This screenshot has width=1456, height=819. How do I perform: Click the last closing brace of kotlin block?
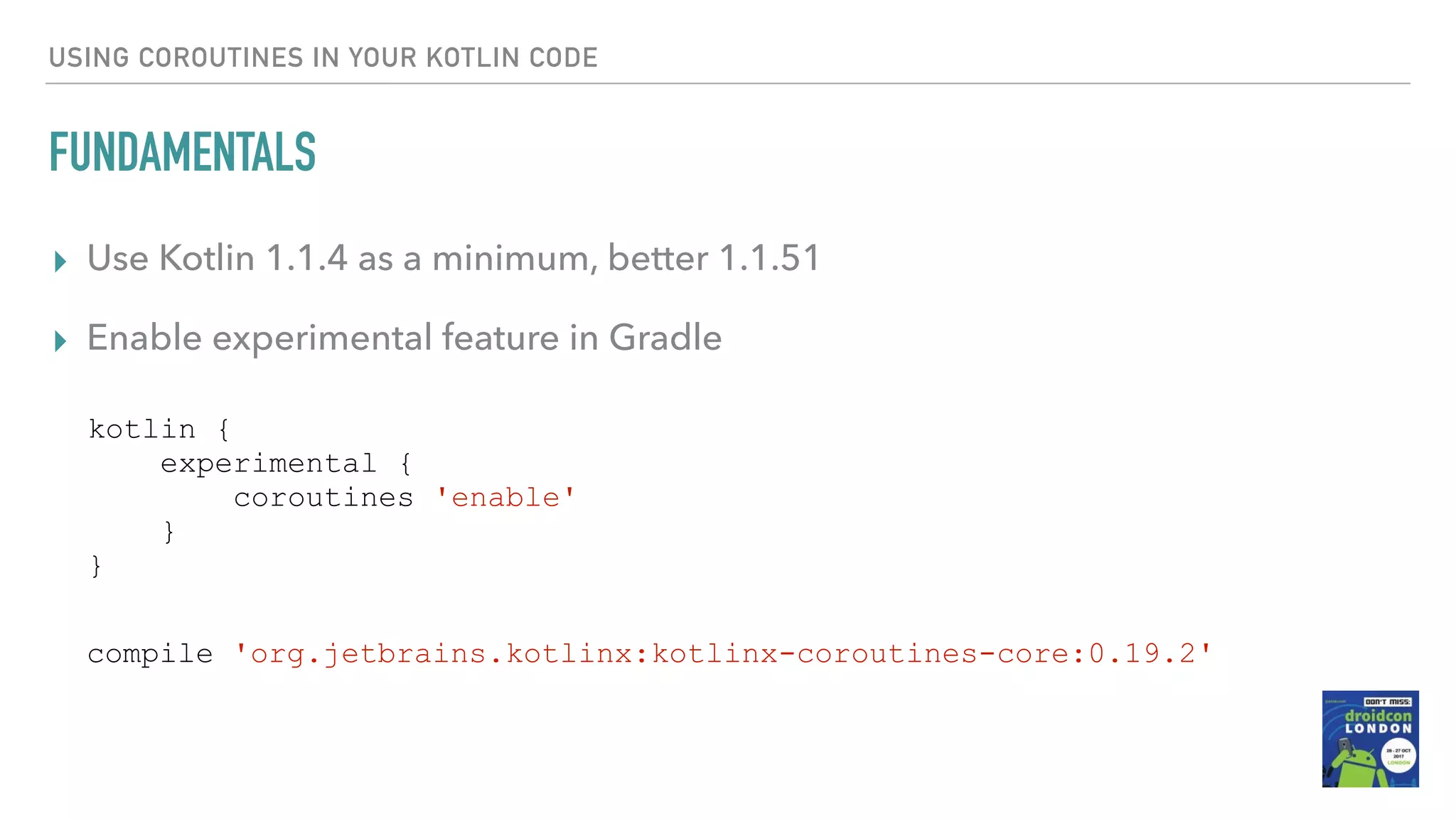click(96, 566)
